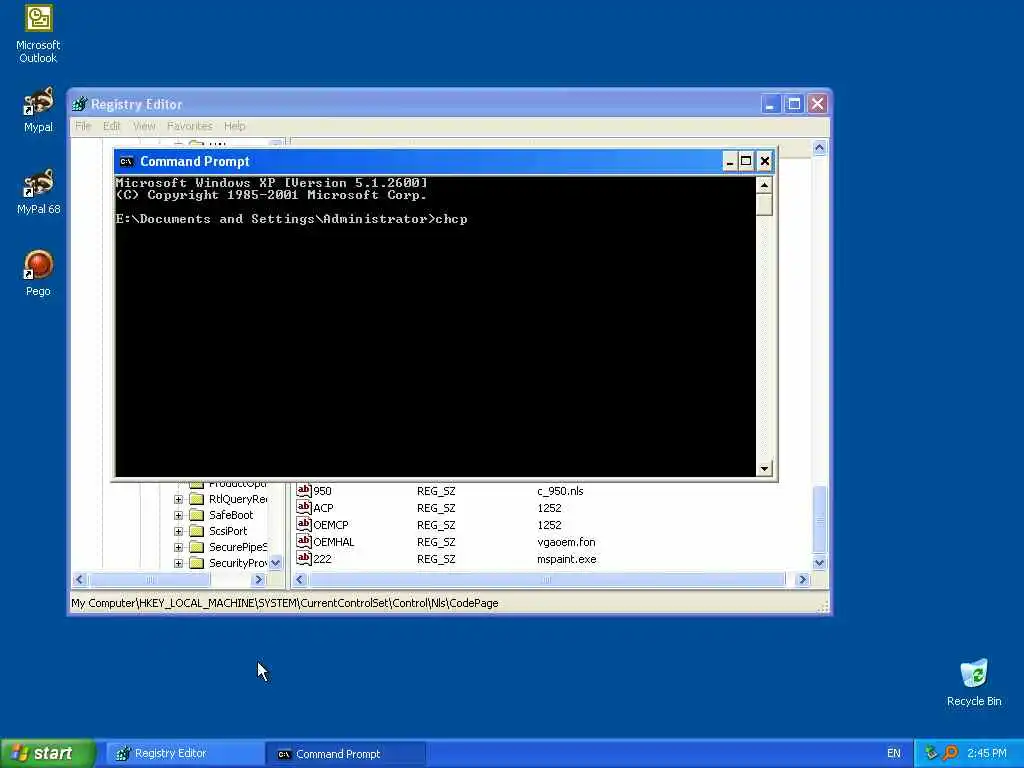Select the ACP value name
This screenshot has width=1024, height=768.
323,508
